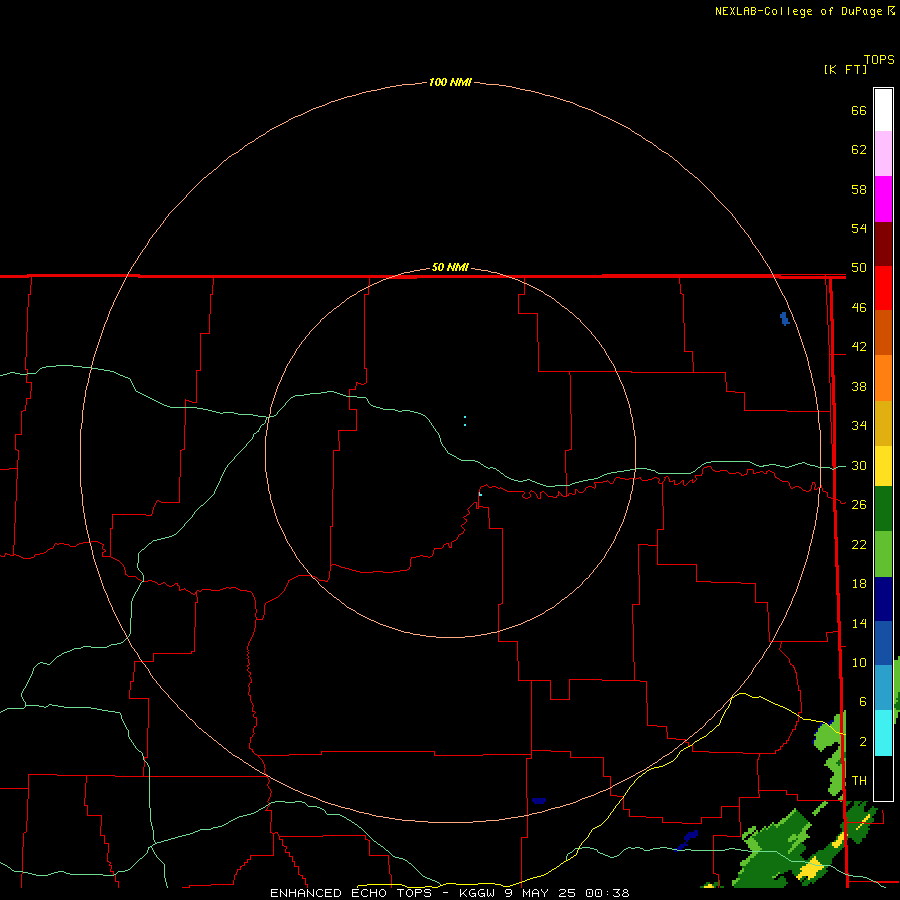The width and height of the screenshot is (900, 900).
Task: Click the '2' legend value
Action: pyautogui.click(x=862, y=742)
